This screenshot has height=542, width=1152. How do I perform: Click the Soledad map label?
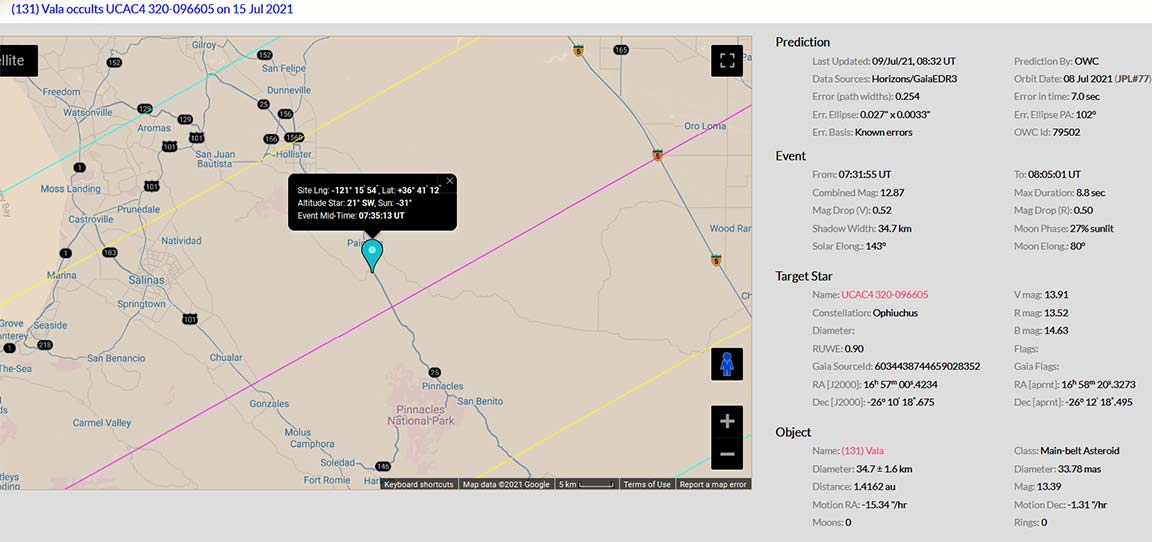pos(338,463)
